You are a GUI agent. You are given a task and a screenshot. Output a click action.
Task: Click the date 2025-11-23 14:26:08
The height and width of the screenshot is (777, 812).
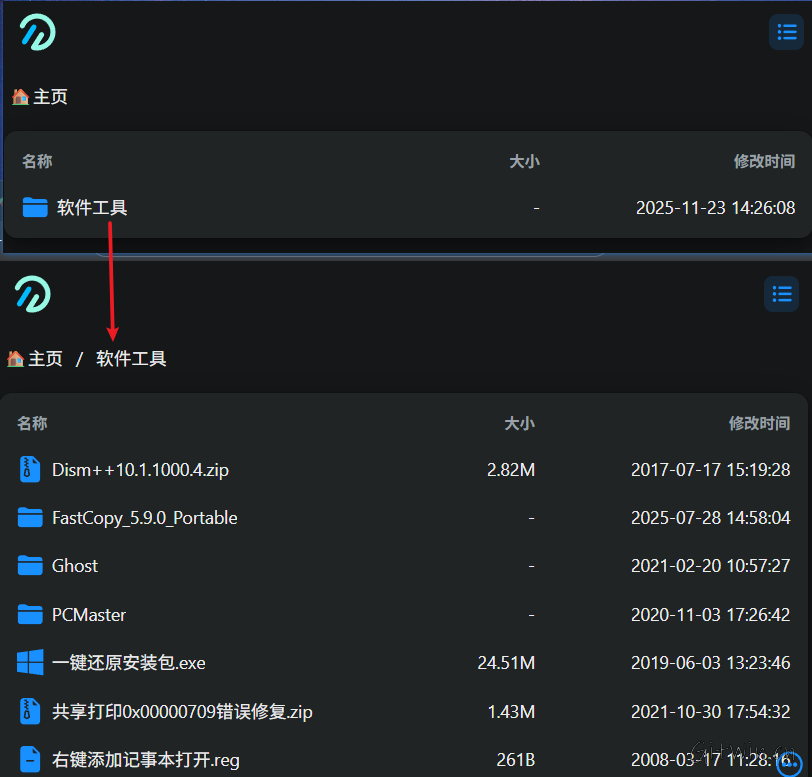pyautogui.click(x=716, y=208)
